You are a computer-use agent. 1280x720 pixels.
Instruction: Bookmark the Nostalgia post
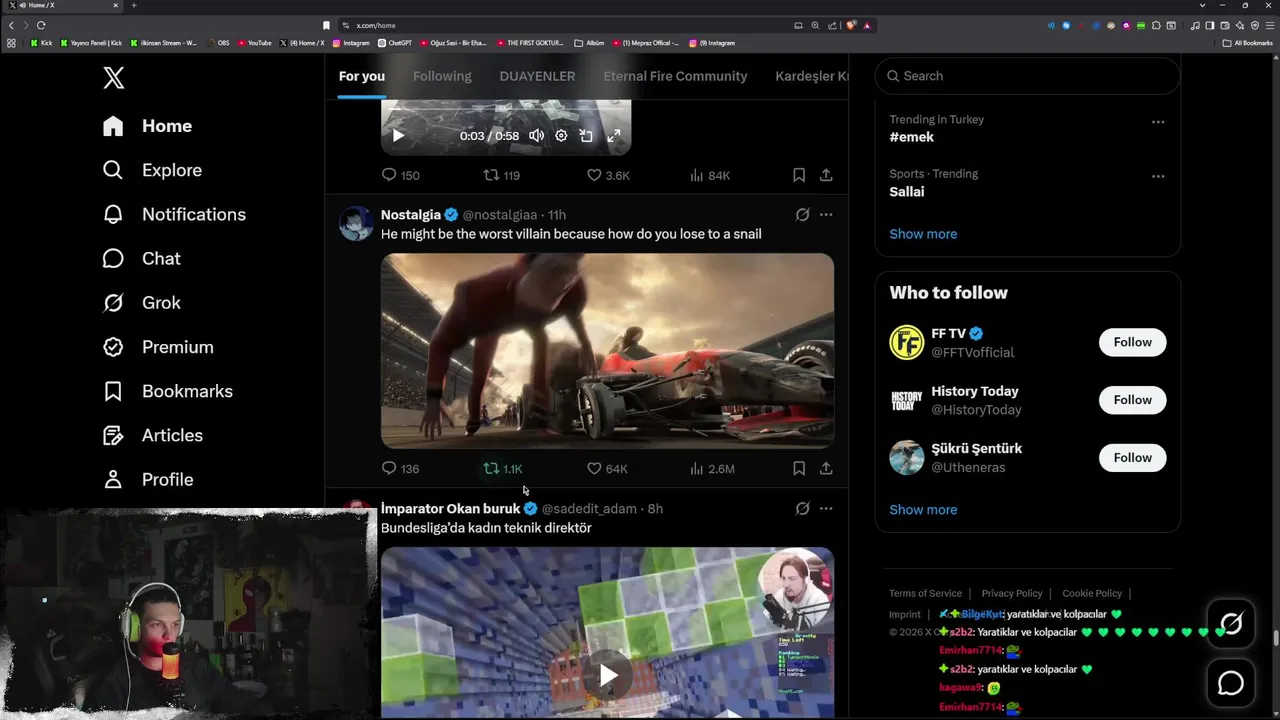tap(799, 468)
